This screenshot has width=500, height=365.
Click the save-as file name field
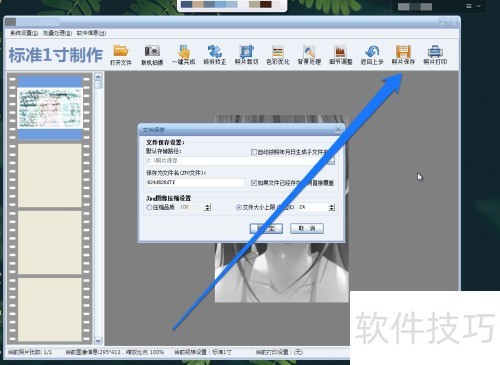tap(195, 183)
